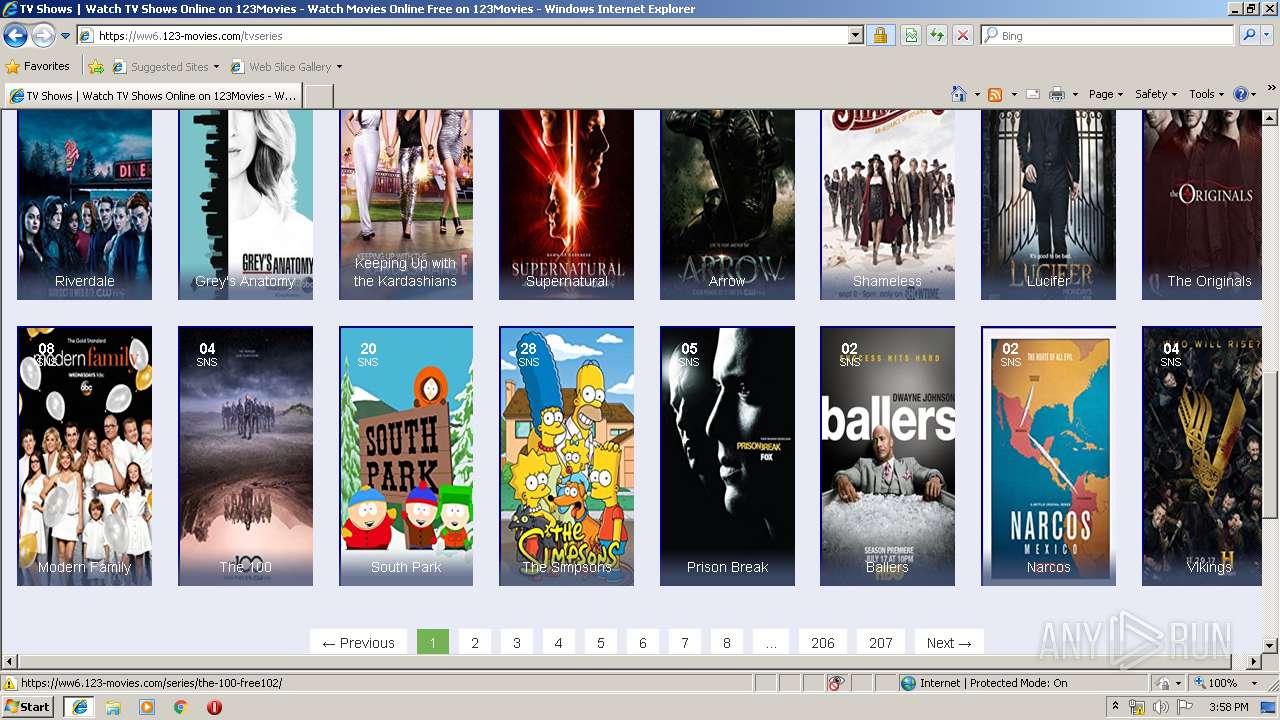Image resolution: width=1280 pixels, height=720 pixels.
Task: Open Windows Explorer folder on taskbar
Action: [x=113, y=707]
